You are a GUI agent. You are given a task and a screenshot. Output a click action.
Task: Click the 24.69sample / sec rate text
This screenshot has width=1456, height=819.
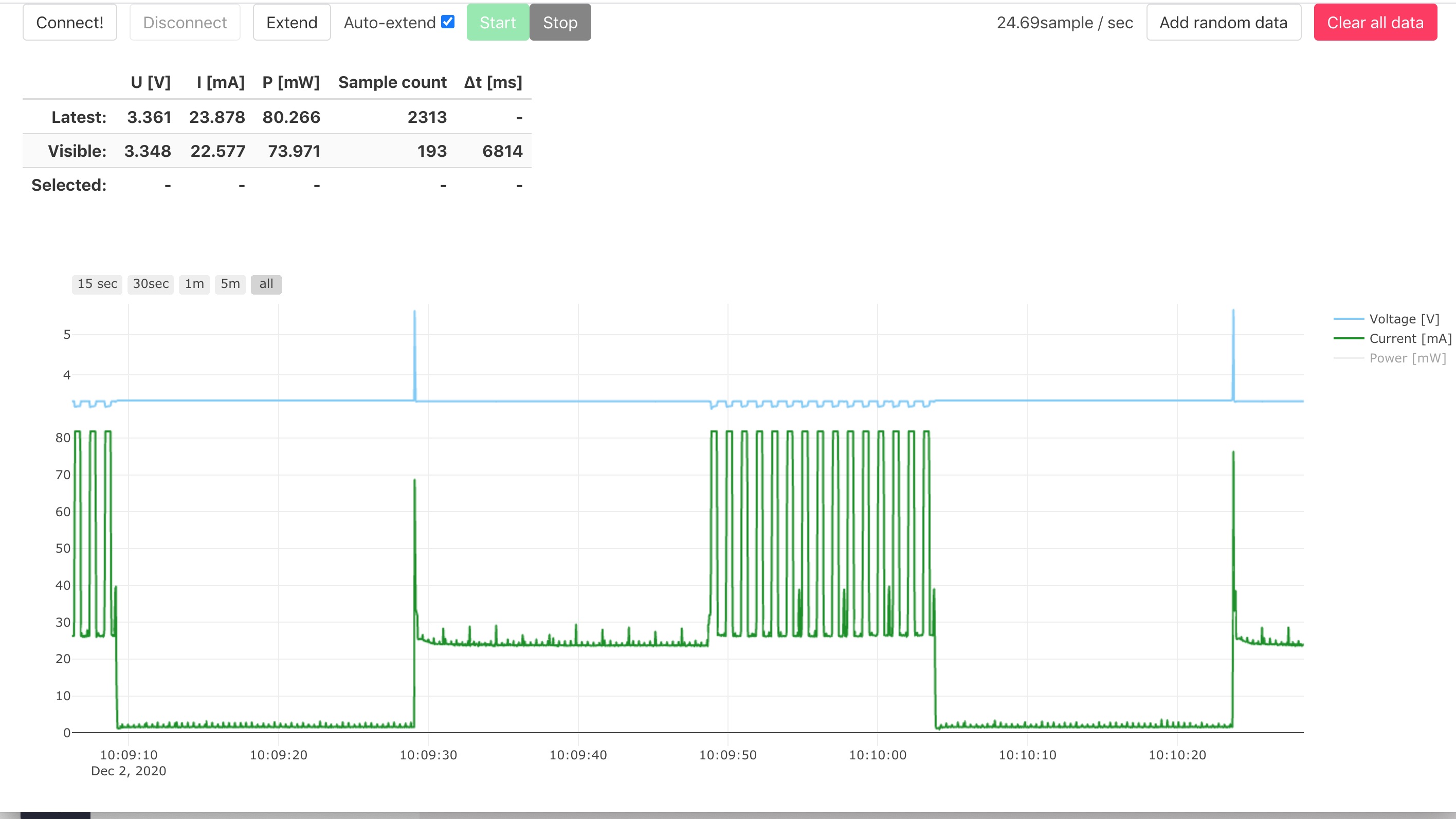(x=1065, y=23)
